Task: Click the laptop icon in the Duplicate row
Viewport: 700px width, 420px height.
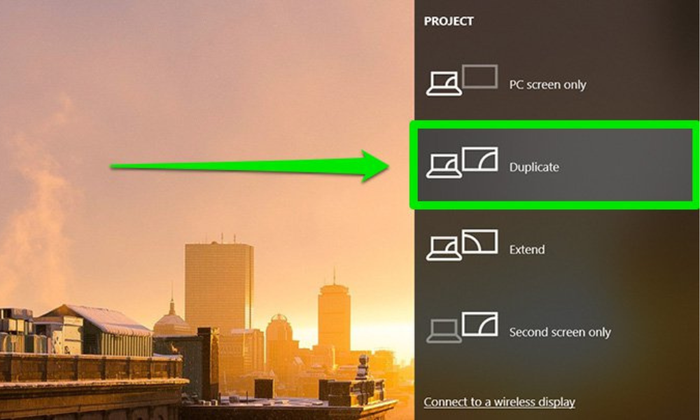Action: [x=443, y=166]
